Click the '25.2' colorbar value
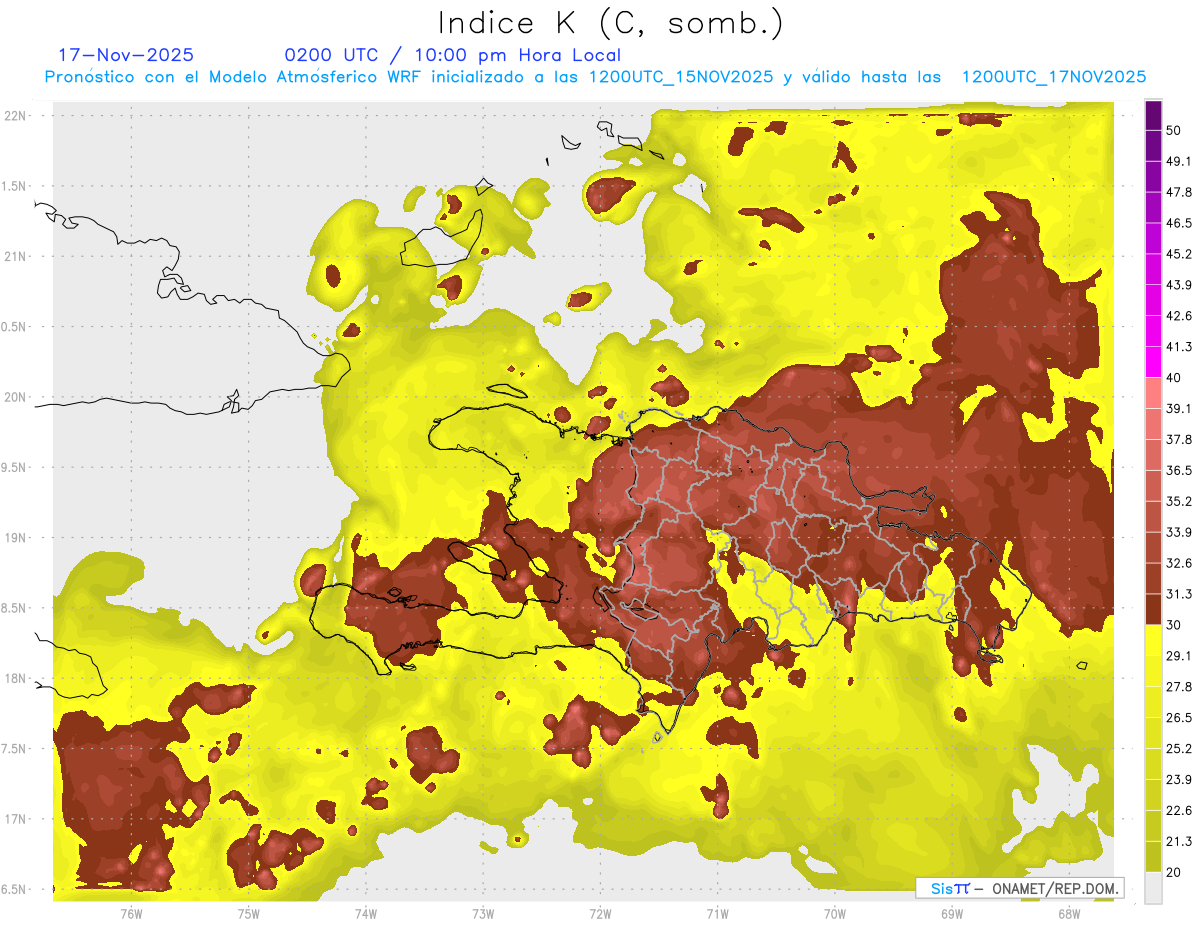 (x=1179, y=748)
